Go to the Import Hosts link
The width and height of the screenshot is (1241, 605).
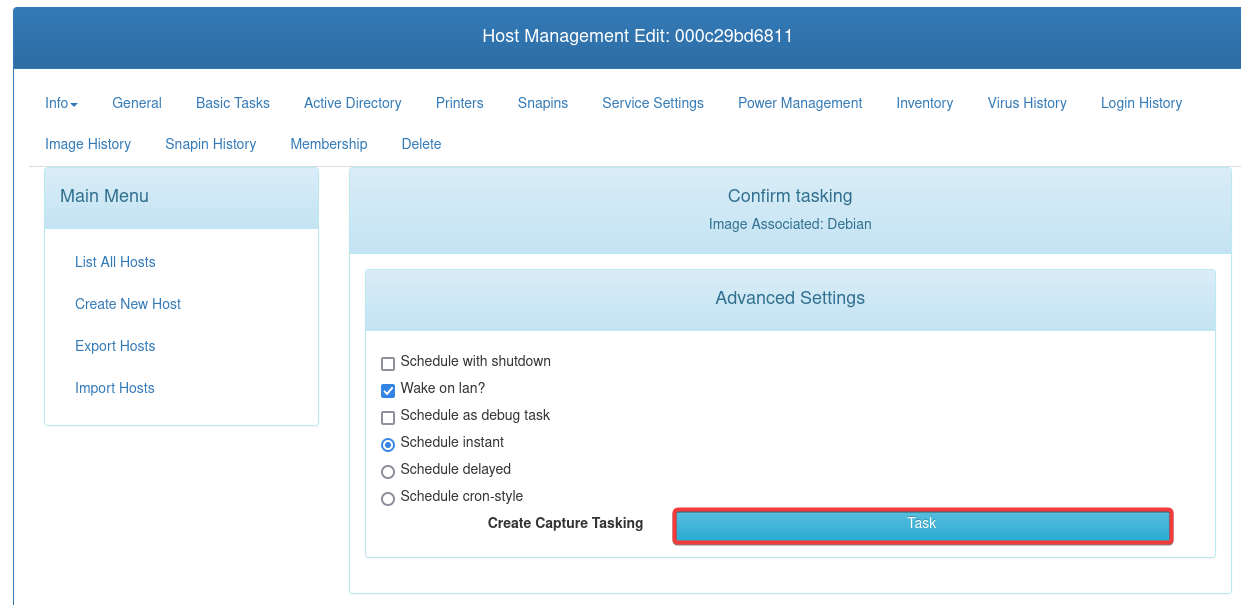point(115,388)
